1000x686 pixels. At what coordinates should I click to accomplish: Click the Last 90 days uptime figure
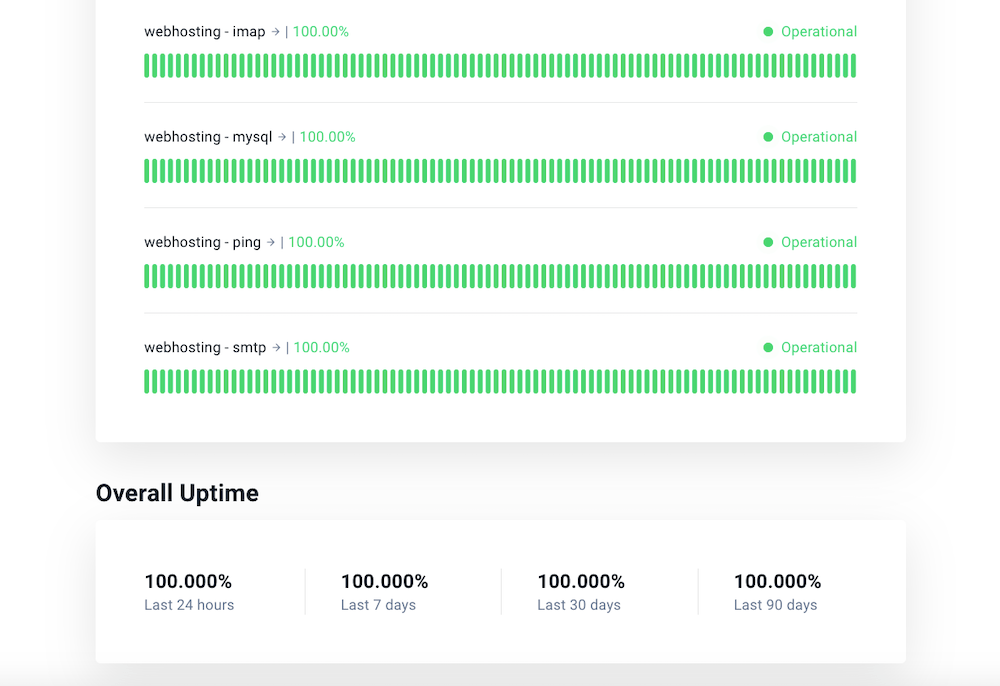click(x=777, y=581)
